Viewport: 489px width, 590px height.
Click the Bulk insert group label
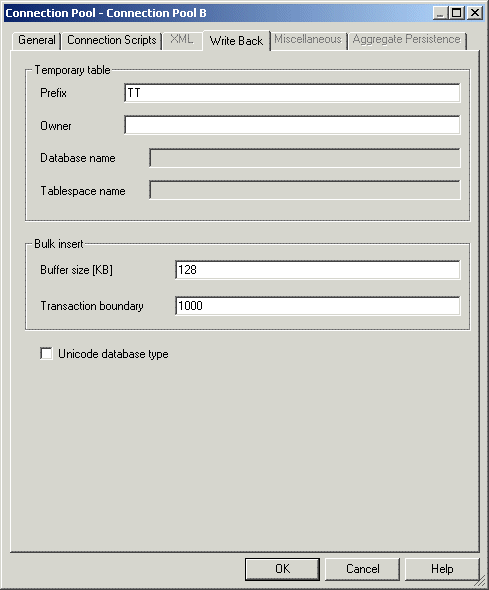coord(59,244)
